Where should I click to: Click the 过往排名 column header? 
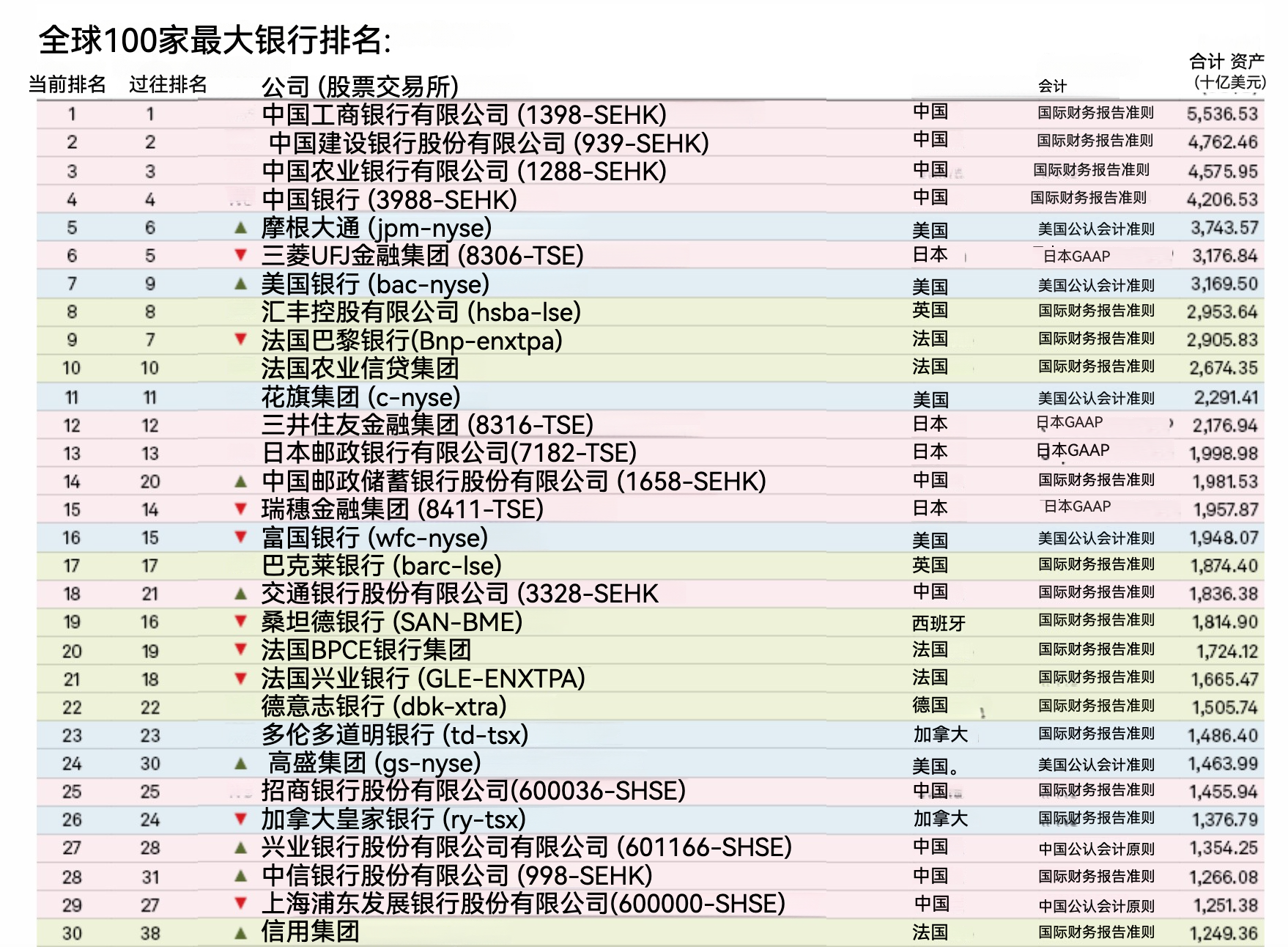point(168,85)
